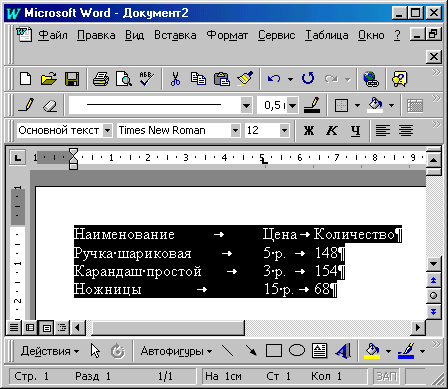
Task: Open the Вставка menu
Action: 175,35
